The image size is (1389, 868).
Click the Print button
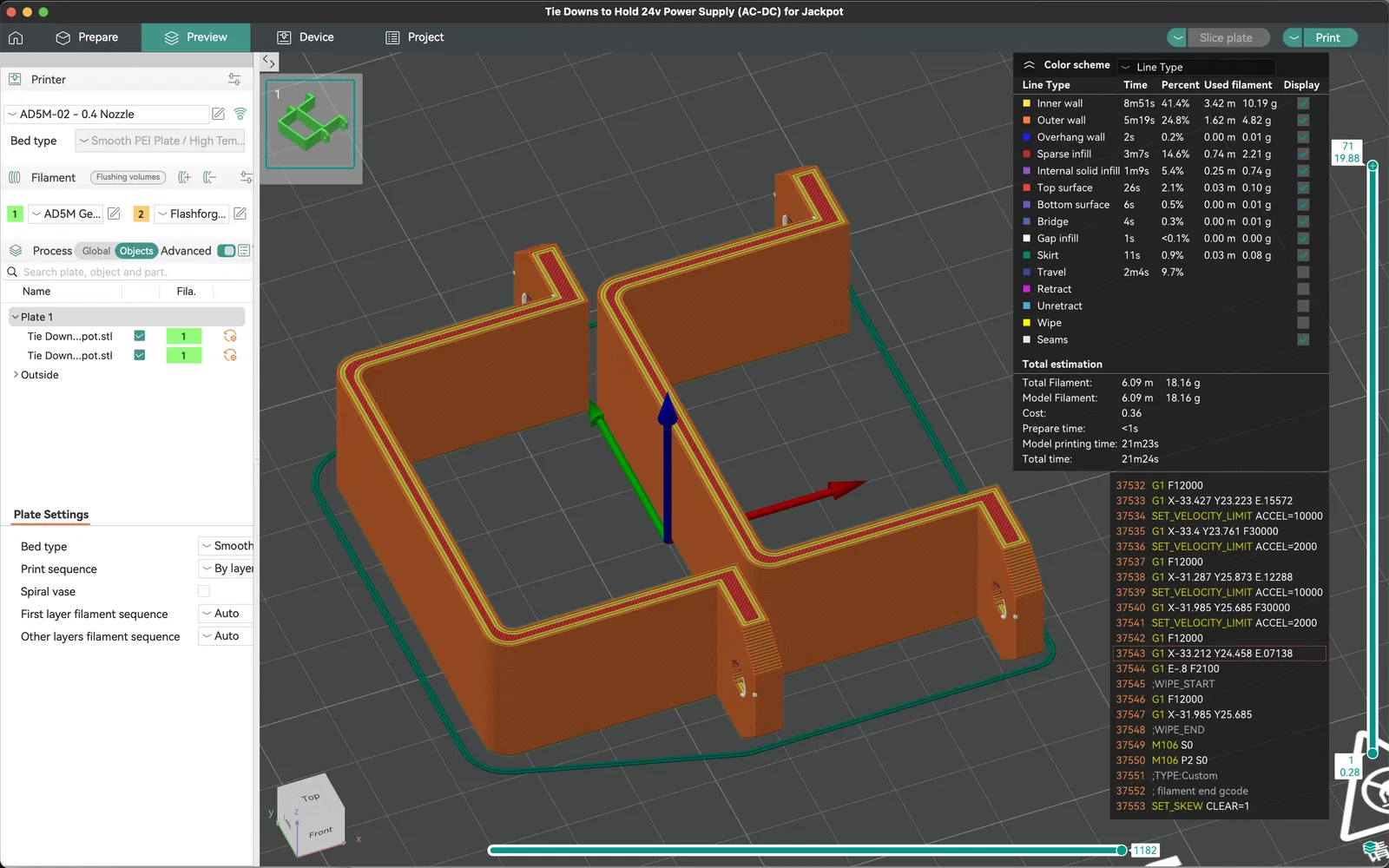click(x=1328, y=37)
